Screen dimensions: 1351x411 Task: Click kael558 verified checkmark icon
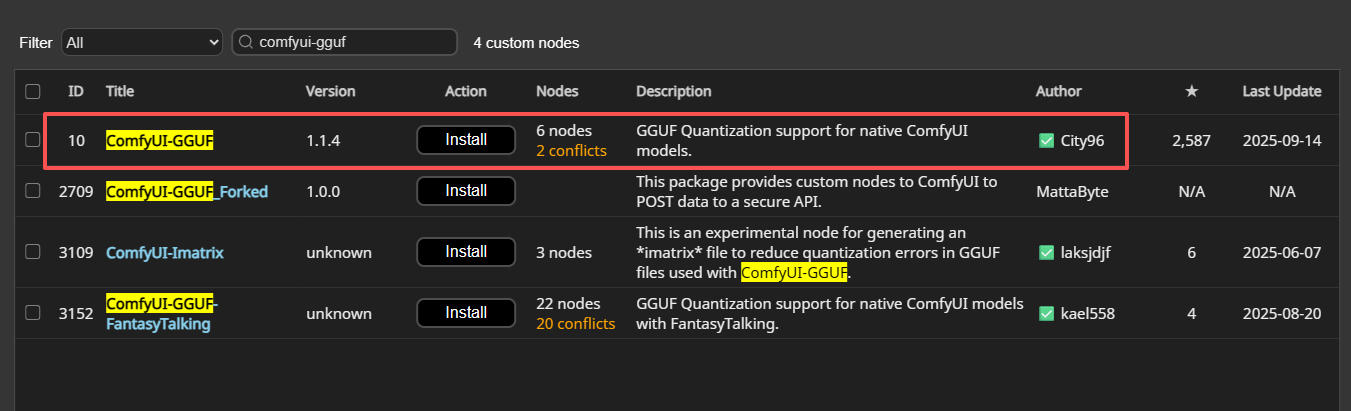(x=1047, y=314)
